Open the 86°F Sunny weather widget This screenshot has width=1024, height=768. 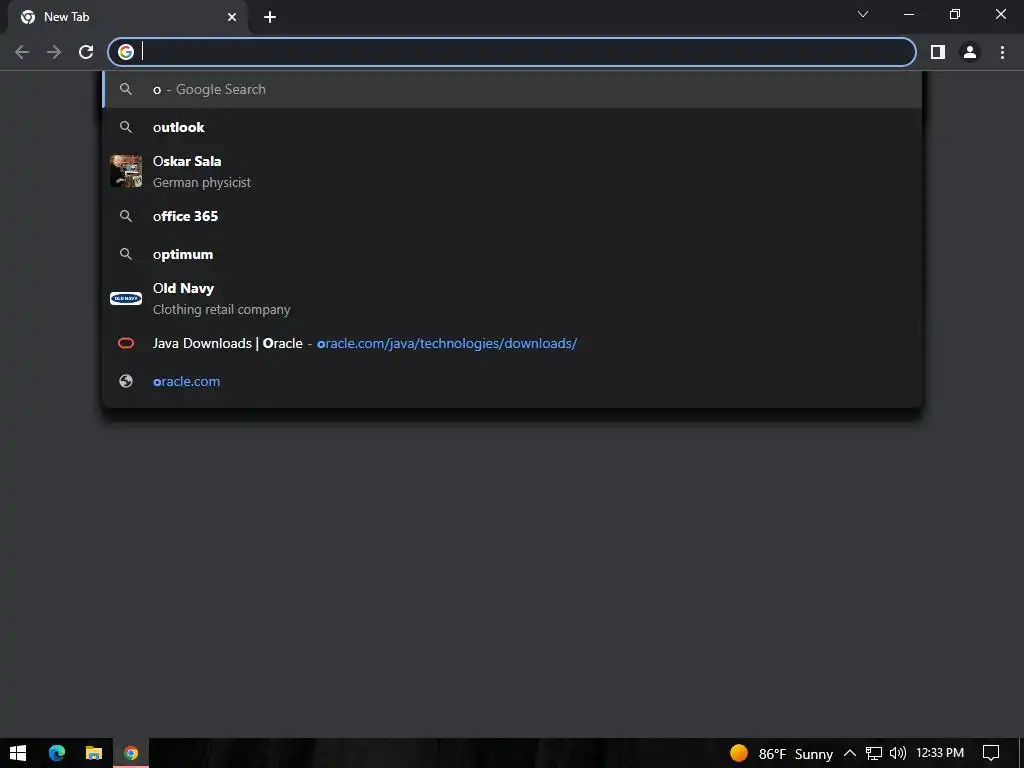click(x=781, y=754)
